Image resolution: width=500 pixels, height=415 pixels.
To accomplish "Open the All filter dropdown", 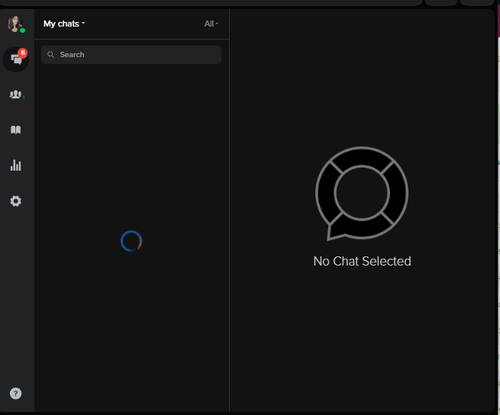I will pos(211,24).
